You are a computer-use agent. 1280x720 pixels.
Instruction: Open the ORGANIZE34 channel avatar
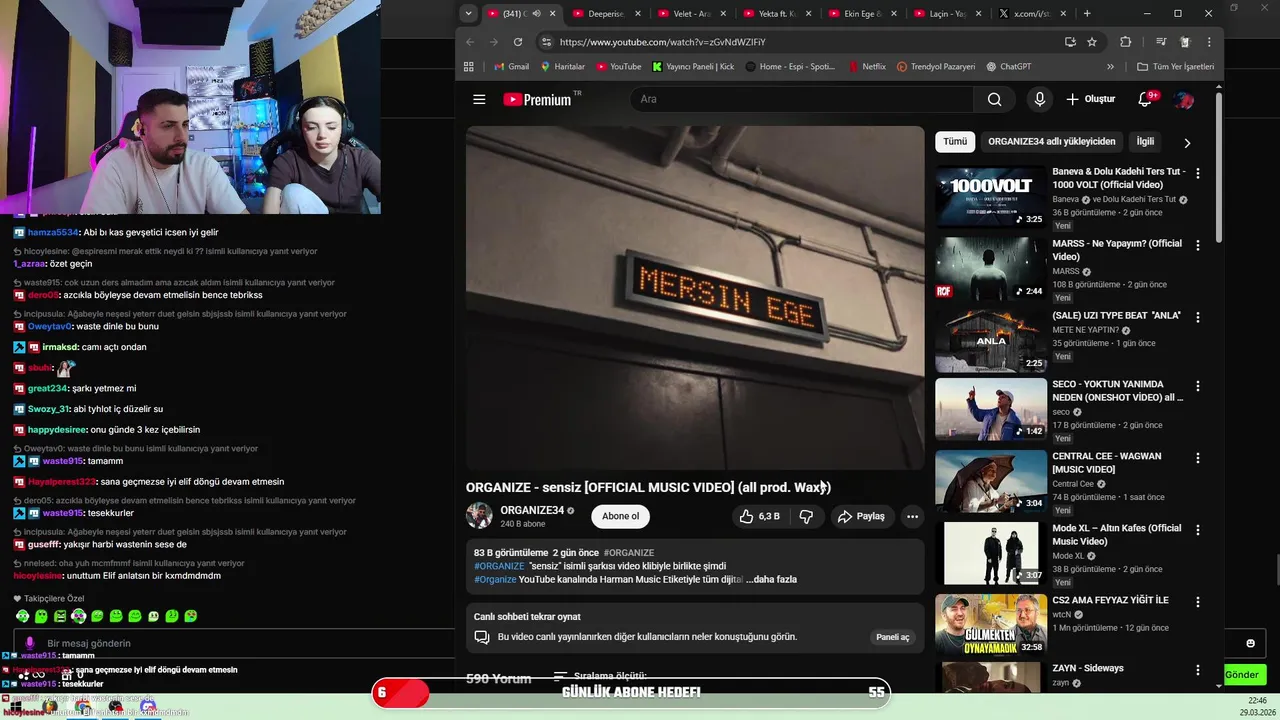point(480,516)
